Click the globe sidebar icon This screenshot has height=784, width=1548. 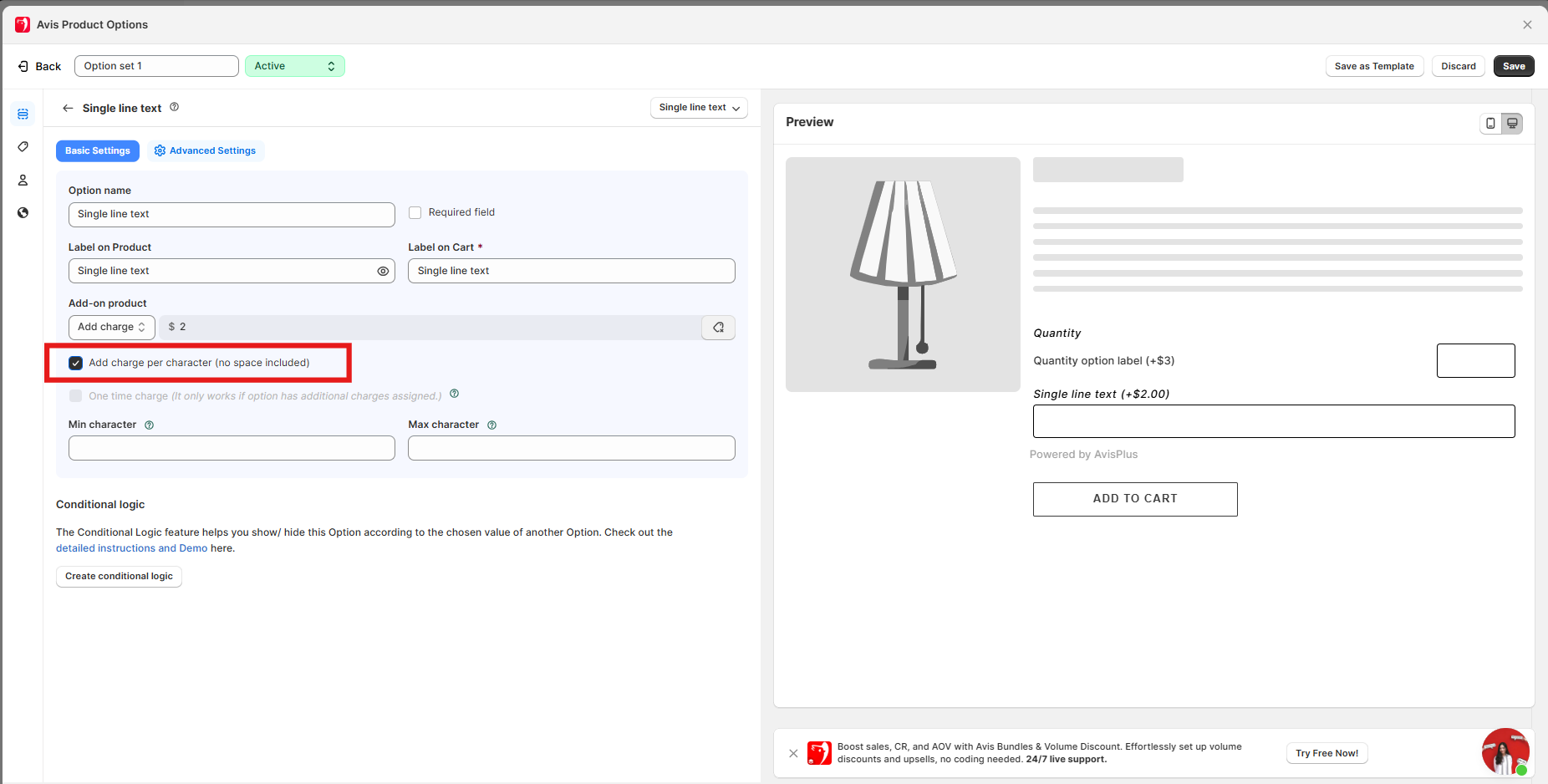click(x=23, y=212)
